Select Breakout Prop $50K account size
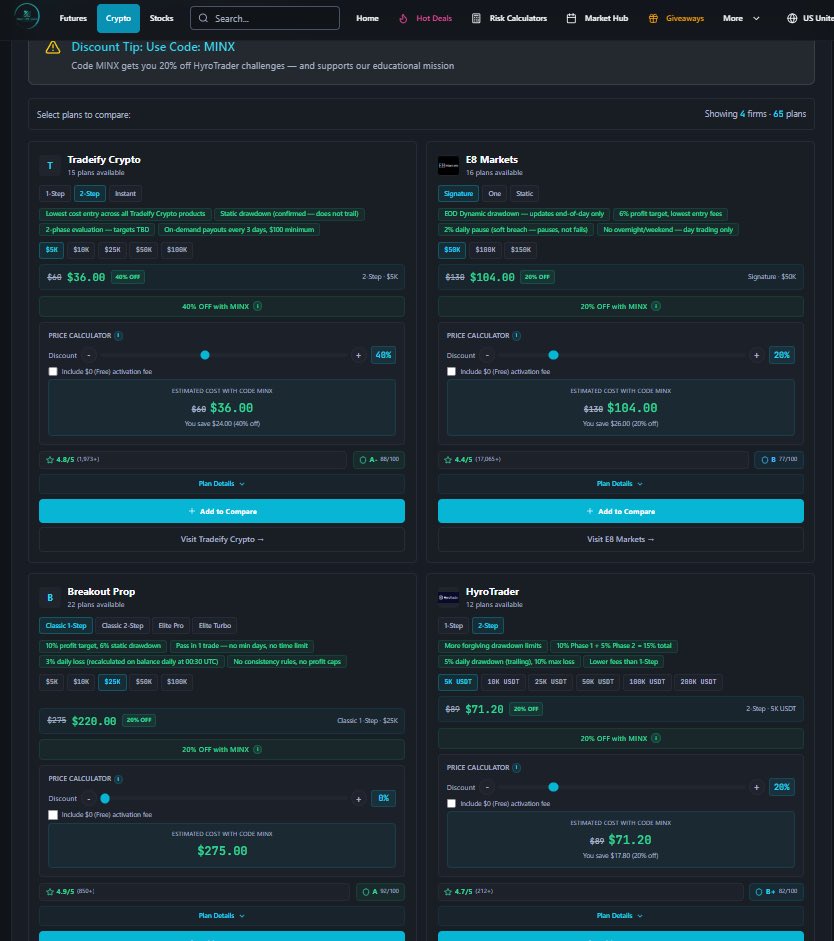 point(144,682)
